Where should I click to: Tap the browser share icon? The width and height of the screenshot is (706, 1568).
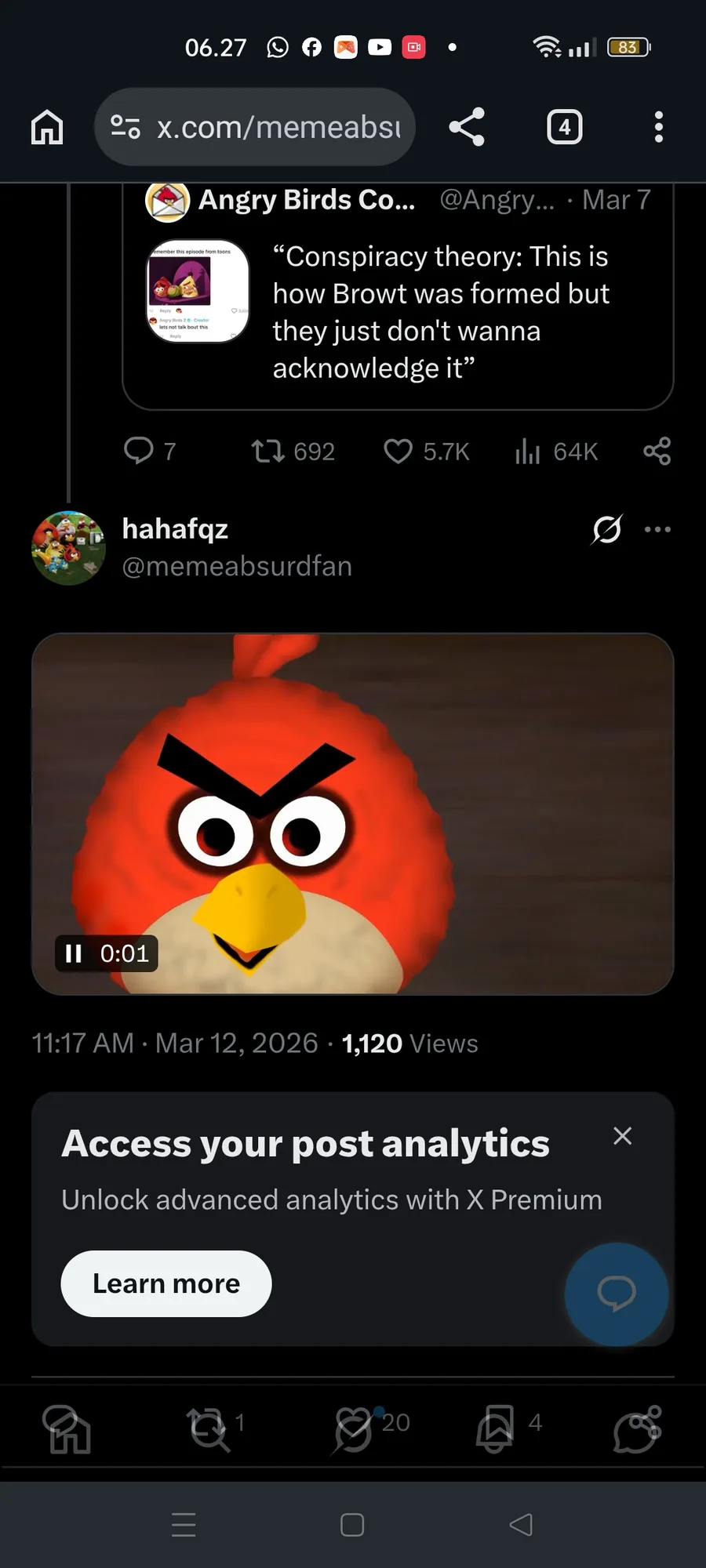[467, 127]
